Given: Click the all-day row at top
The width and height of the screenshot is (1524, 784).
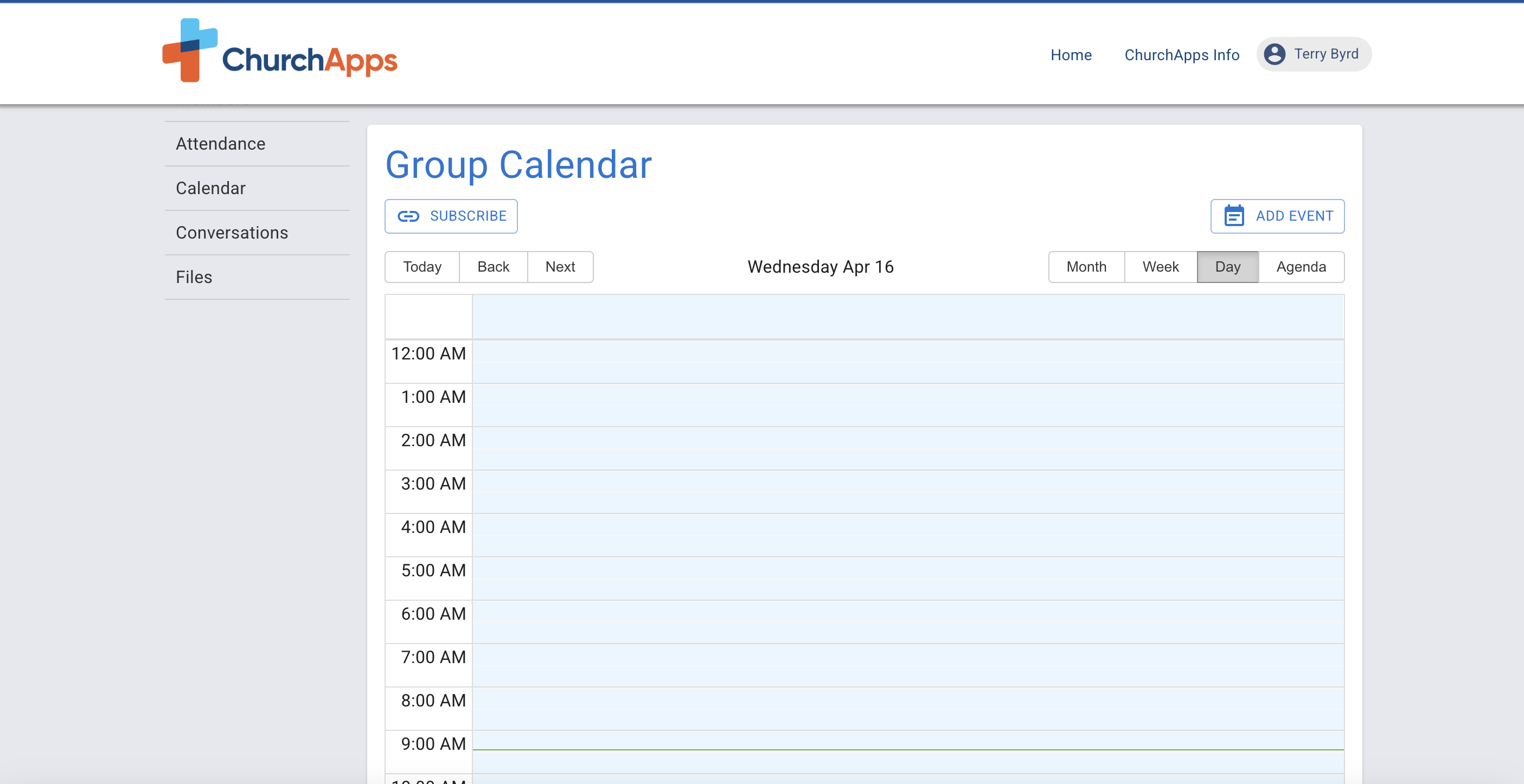Looking at the screenshot, I should 907,317.
